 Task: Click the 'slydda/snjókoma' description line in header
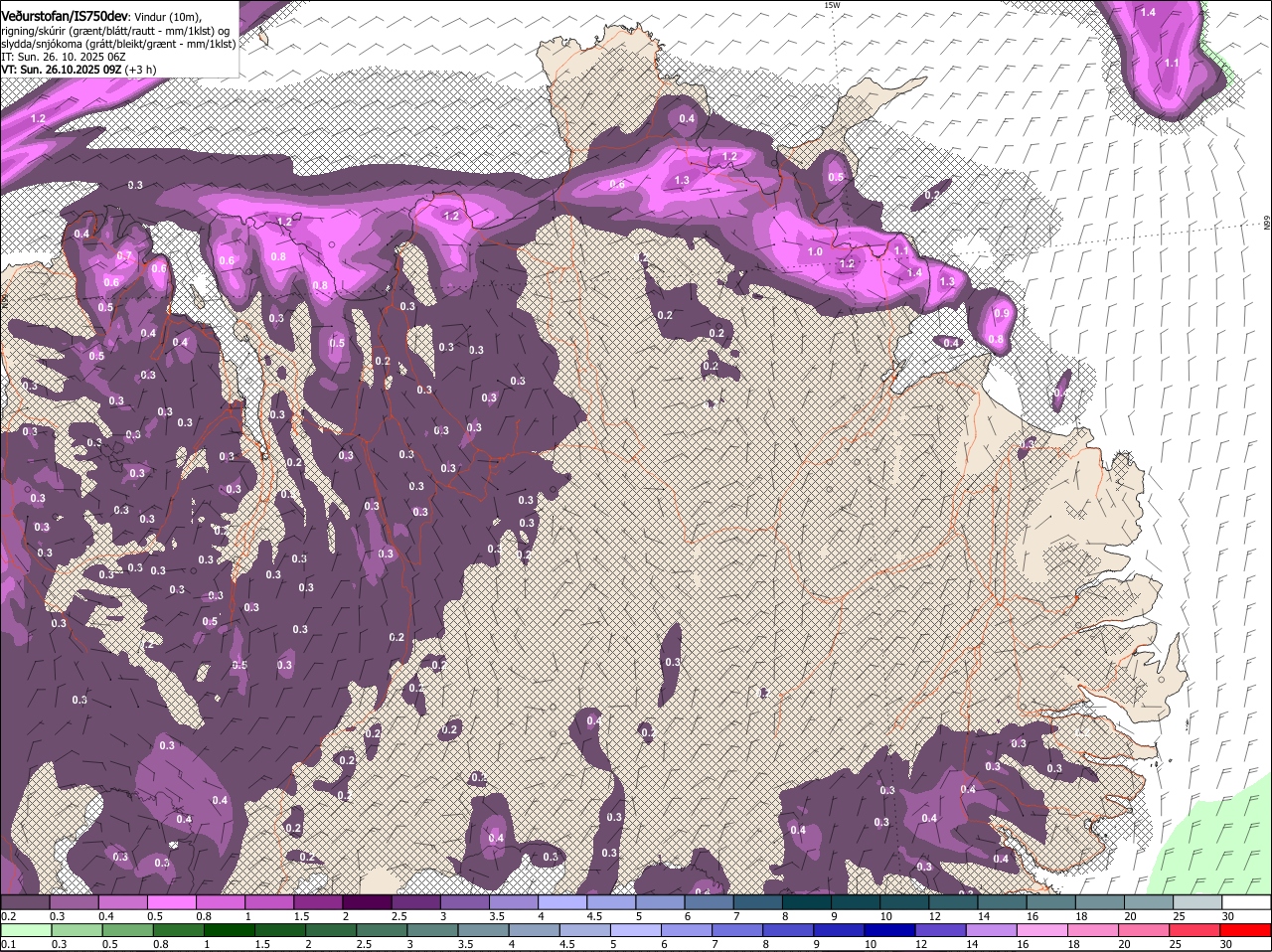click(x=118, y=44)
